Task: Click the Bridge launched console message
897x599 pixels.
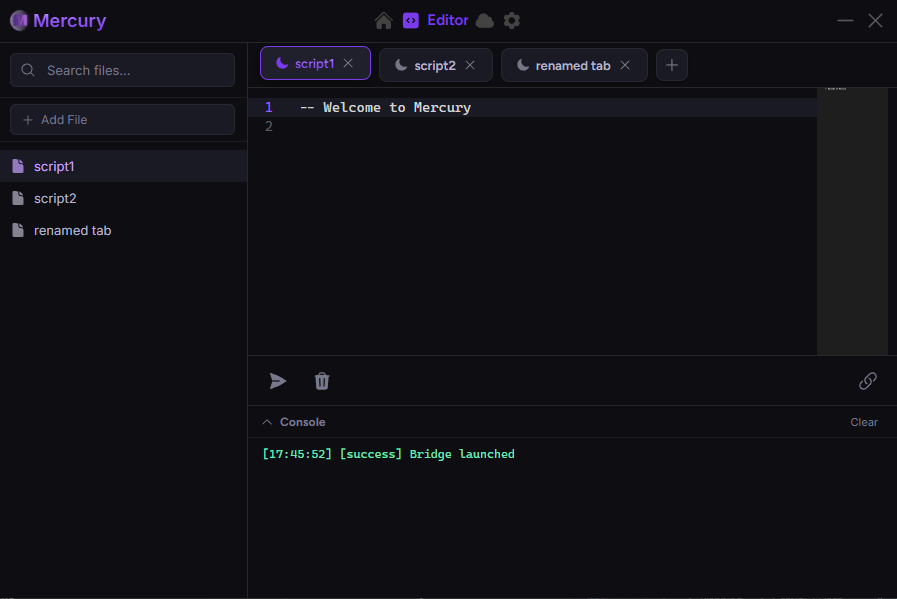Action: click(388, 454)
